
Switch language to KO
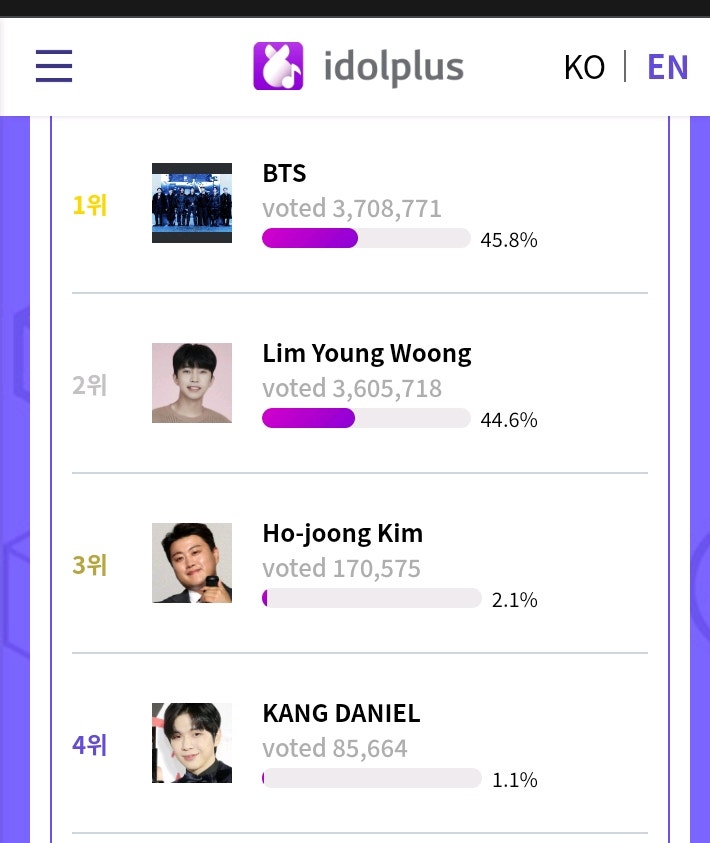pyautogui.click(x=584, y=66)
